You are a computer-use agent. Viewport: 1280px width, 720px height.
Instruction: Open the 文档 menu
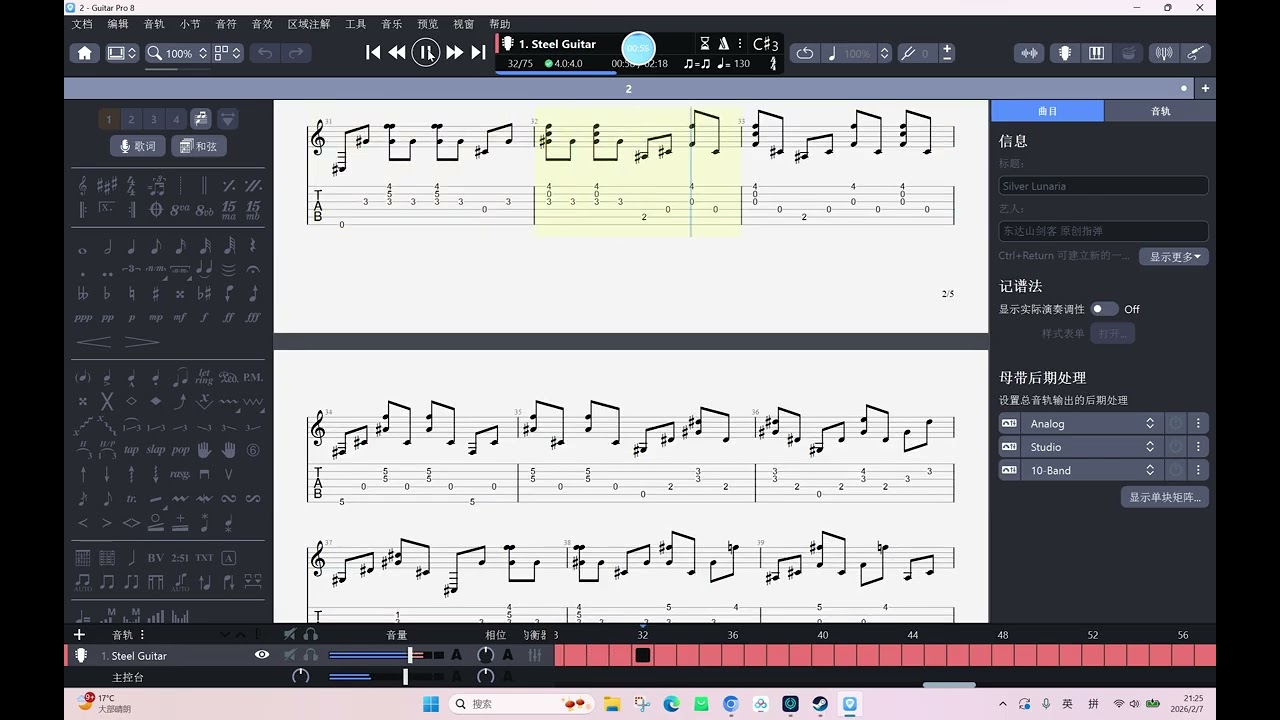click(x=82, y=24)
